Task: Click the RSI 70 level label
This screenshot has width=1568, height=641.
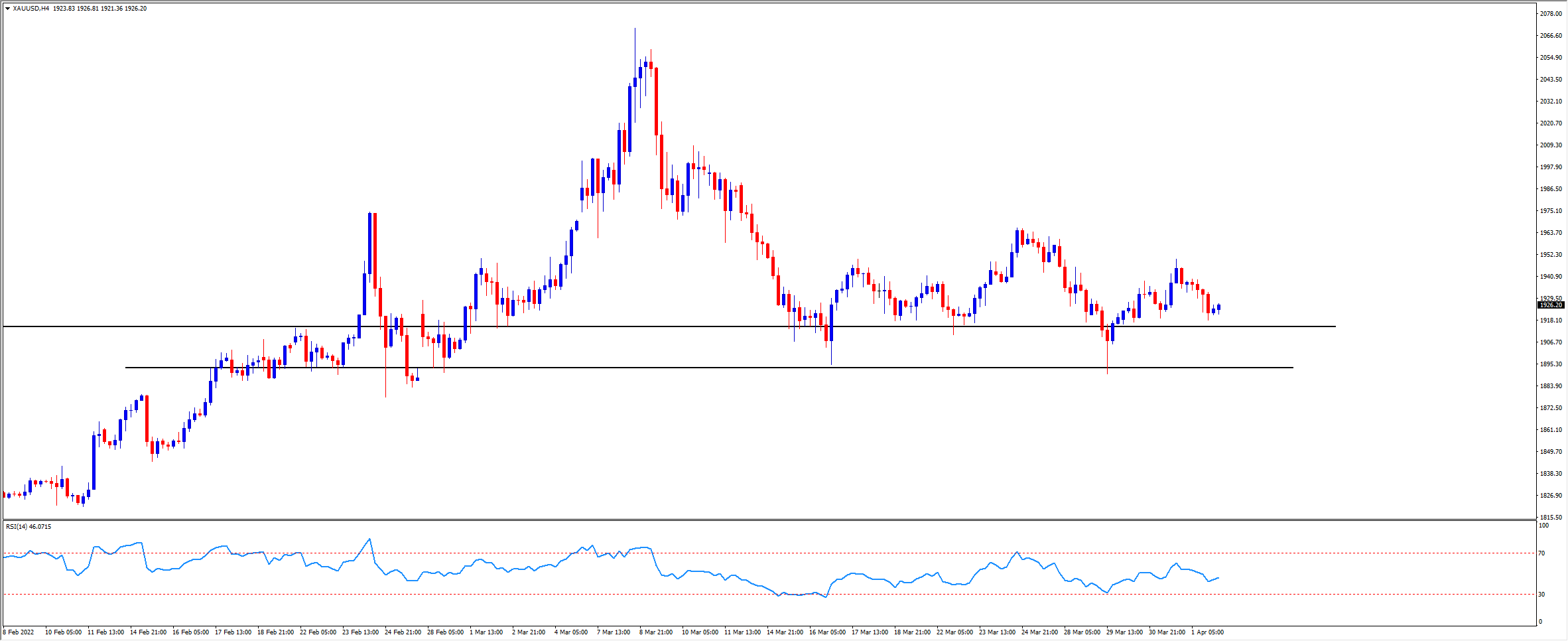Action: click(x=1541, y=553)
